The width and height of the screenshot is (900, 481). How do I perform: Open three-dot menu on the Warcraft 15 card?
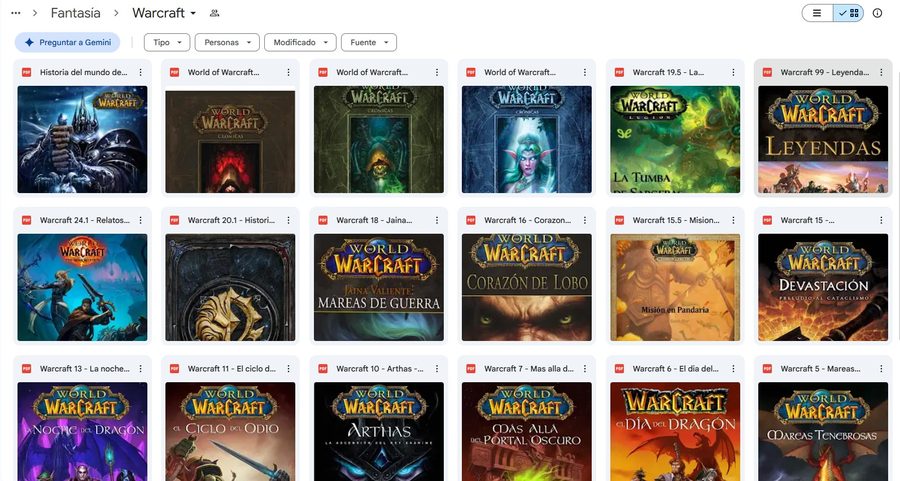click(881, 220)
